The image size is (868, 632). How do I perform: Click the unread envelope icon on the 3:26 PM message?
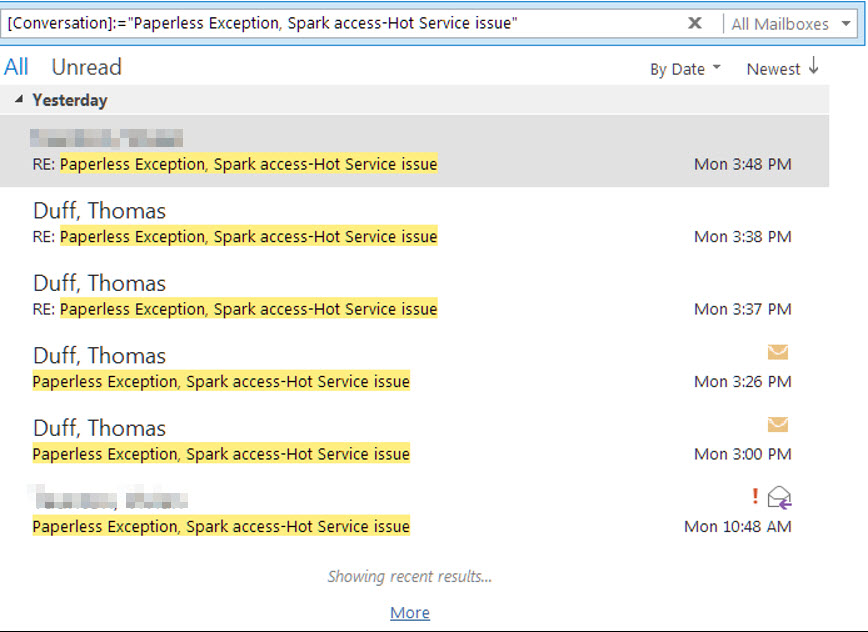point(778,352)
